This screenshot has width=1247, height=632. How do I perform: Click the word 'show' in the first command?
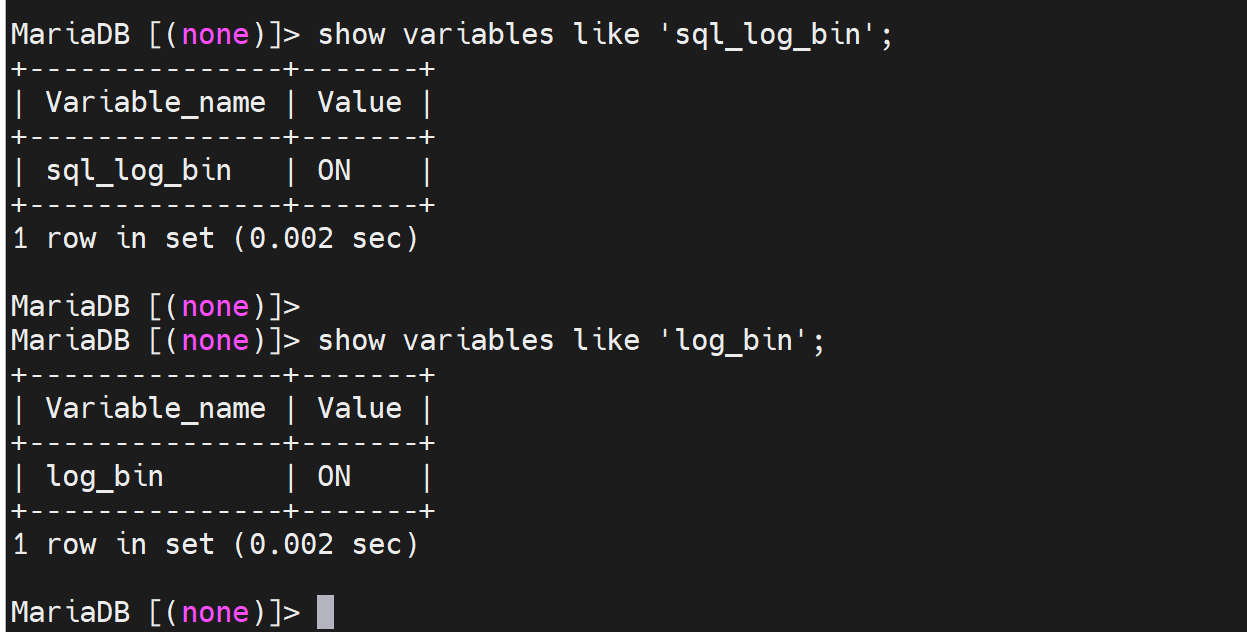coord(351,35)
